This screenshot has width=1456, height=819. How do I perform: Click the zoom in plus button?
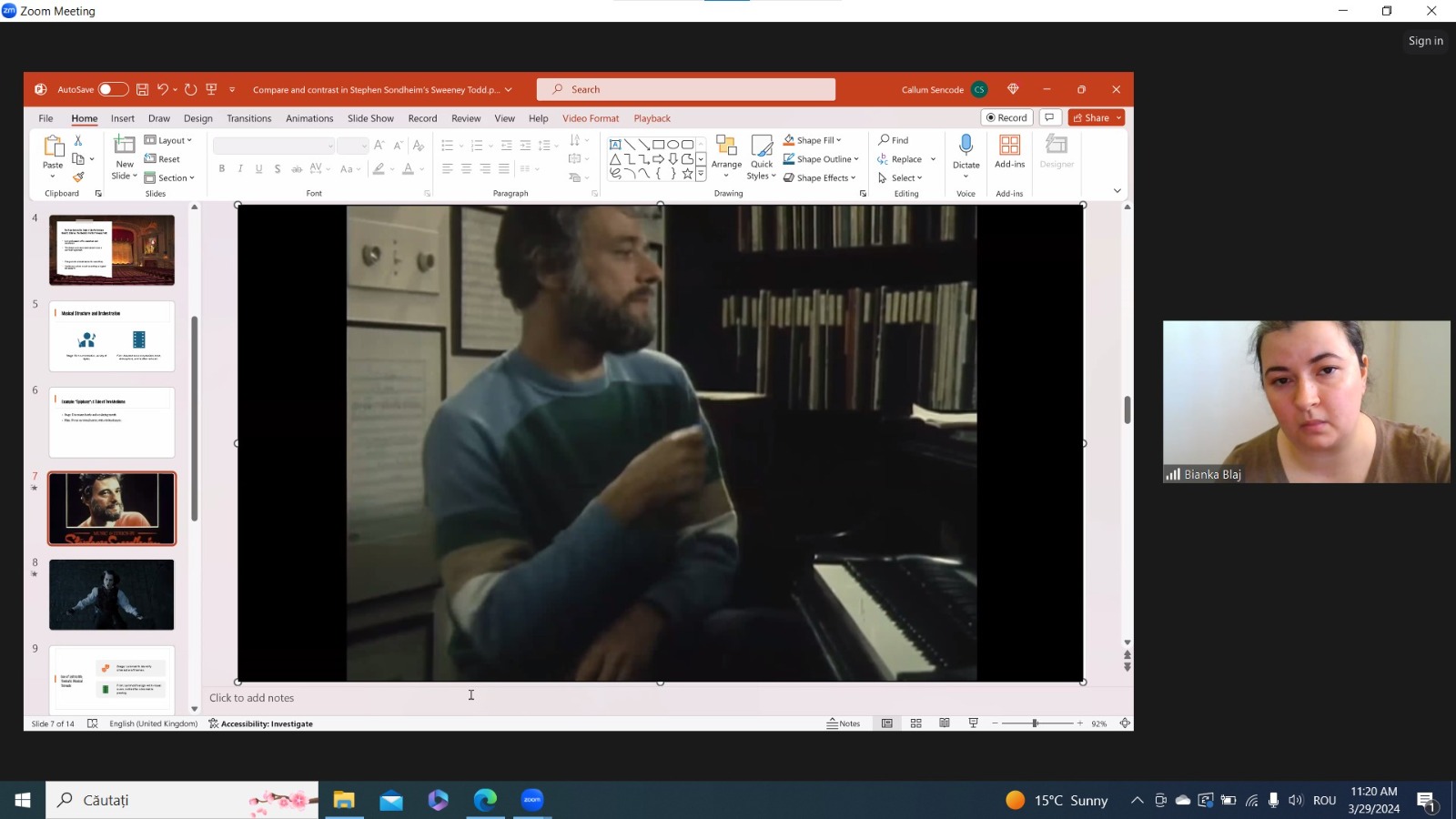(1080, 723)
